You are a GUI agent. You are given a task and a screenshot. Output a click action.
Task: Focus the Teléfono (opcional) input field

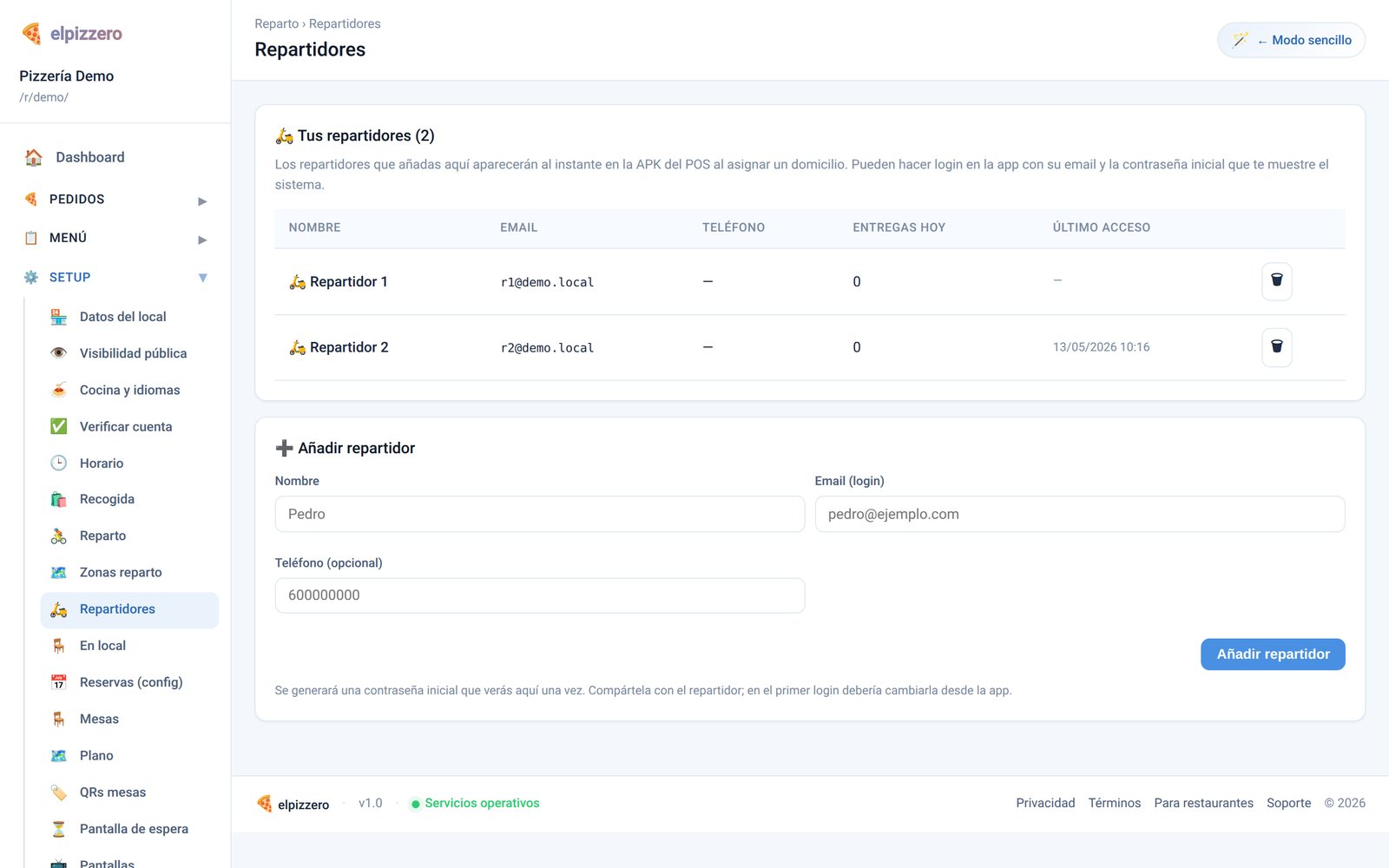point(540,595)
